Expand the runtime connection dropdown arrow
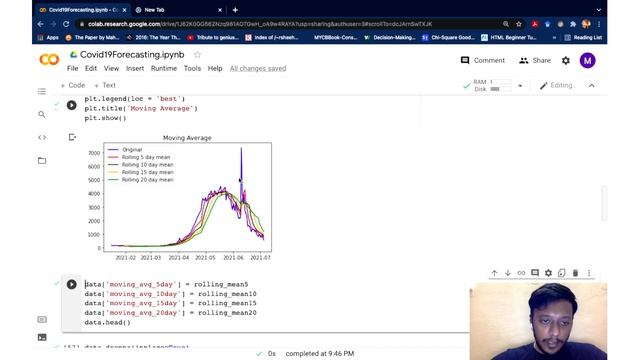The height and width of the screenshot is (360, 640). [x=520, y=86]
